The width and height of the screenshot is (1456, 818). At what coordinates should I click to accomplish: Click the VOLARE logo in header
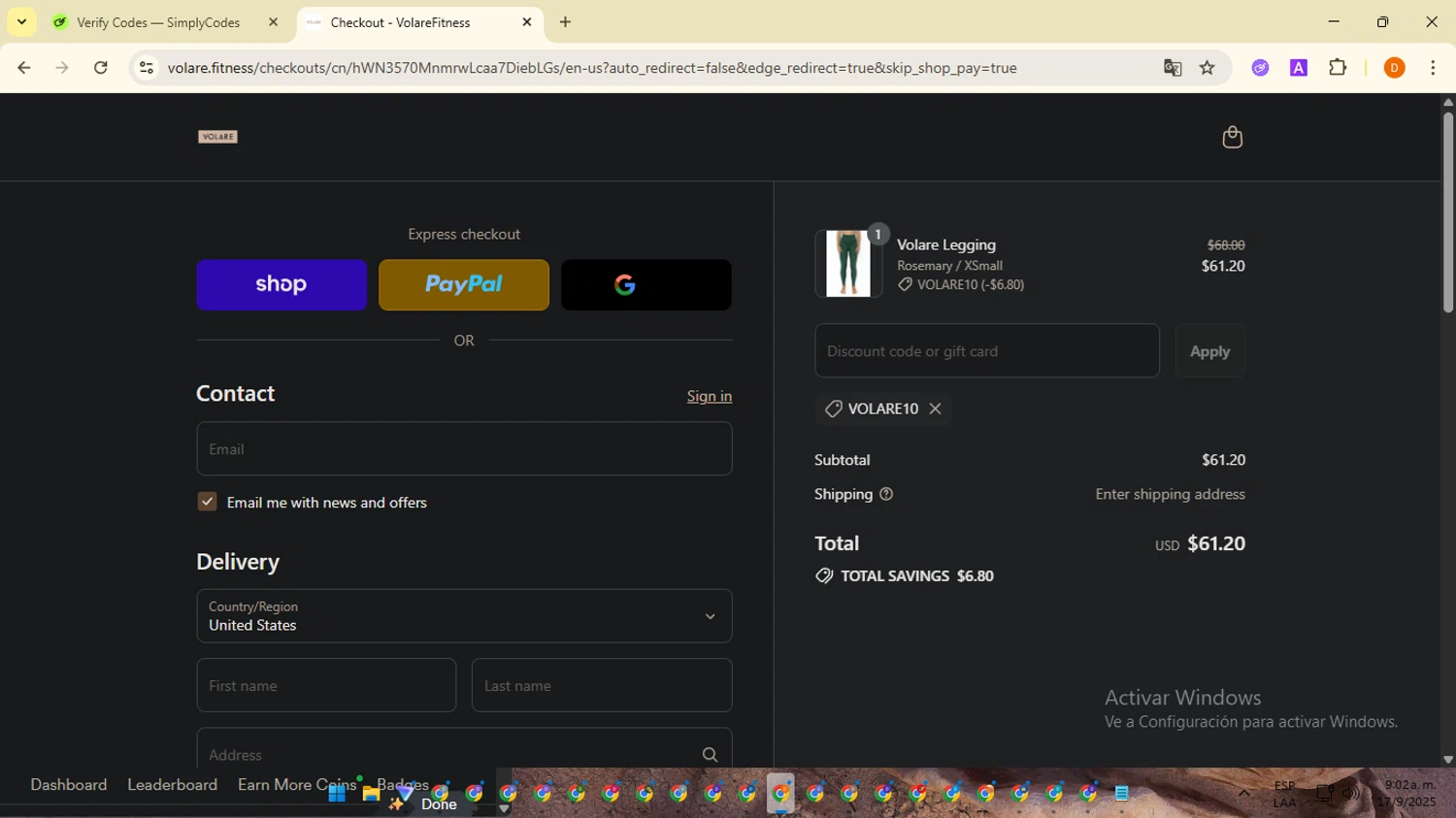(x=217, y=137)
